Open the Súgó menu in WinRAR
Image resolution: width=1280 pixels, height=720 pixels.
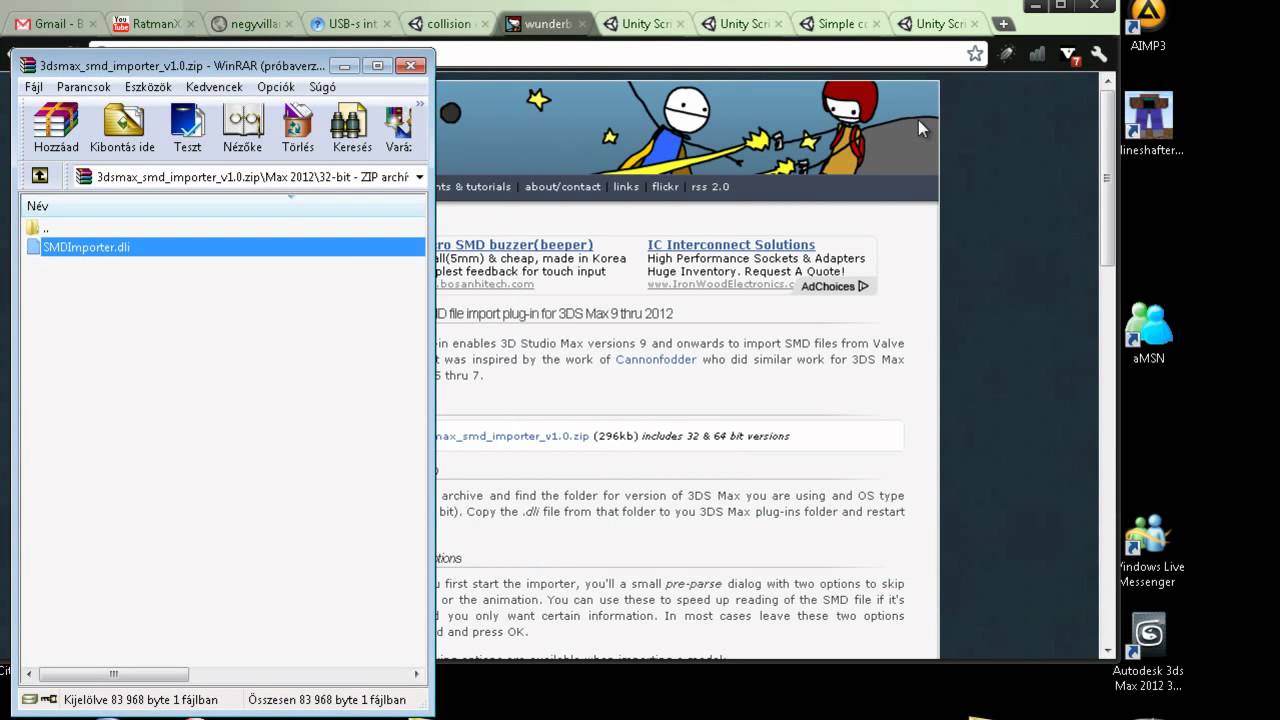pyautogui.click(x=322, y=87)
